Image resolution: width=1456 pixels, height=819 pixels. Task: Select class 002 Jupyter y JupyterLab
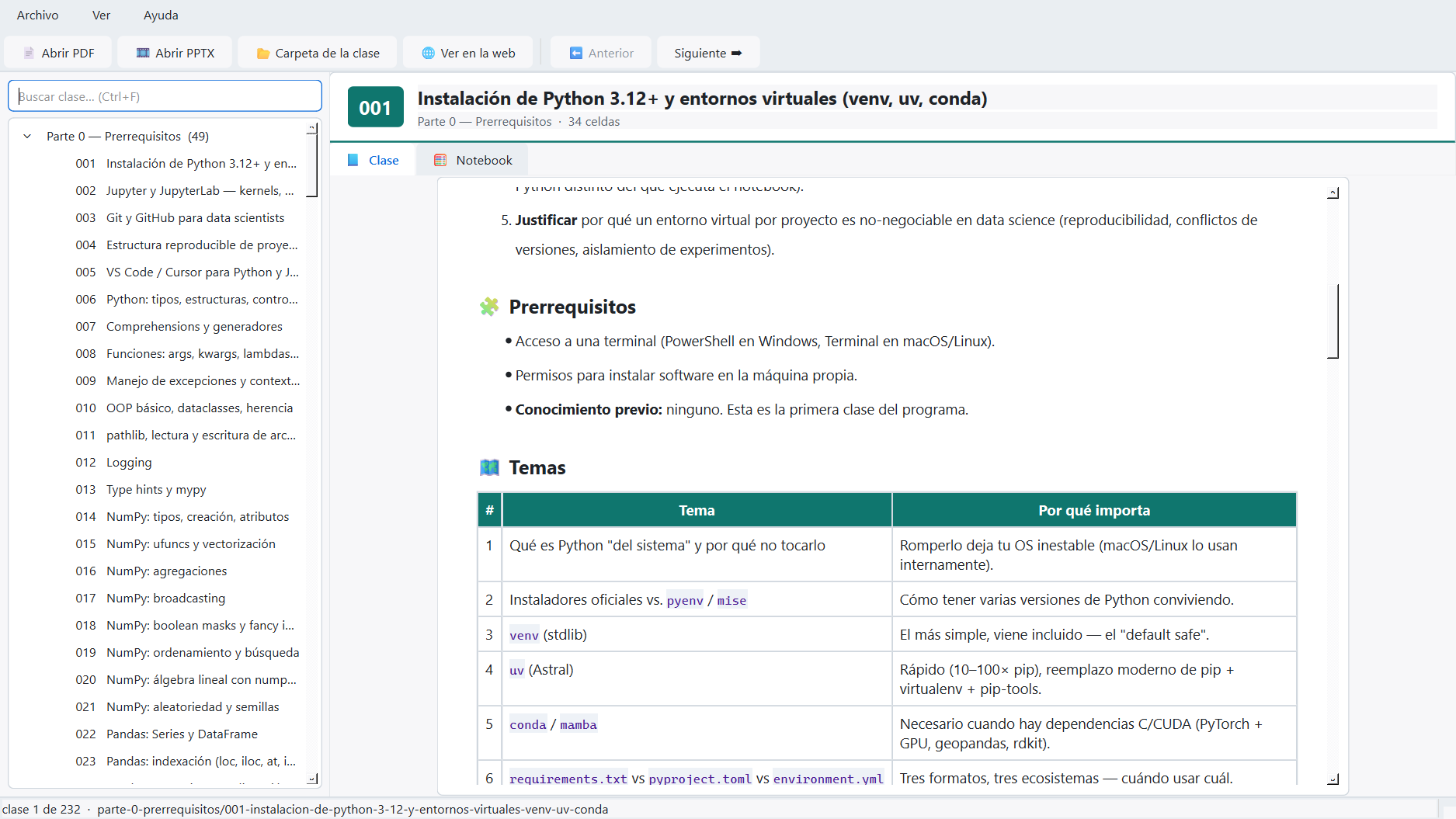(186, 190)
